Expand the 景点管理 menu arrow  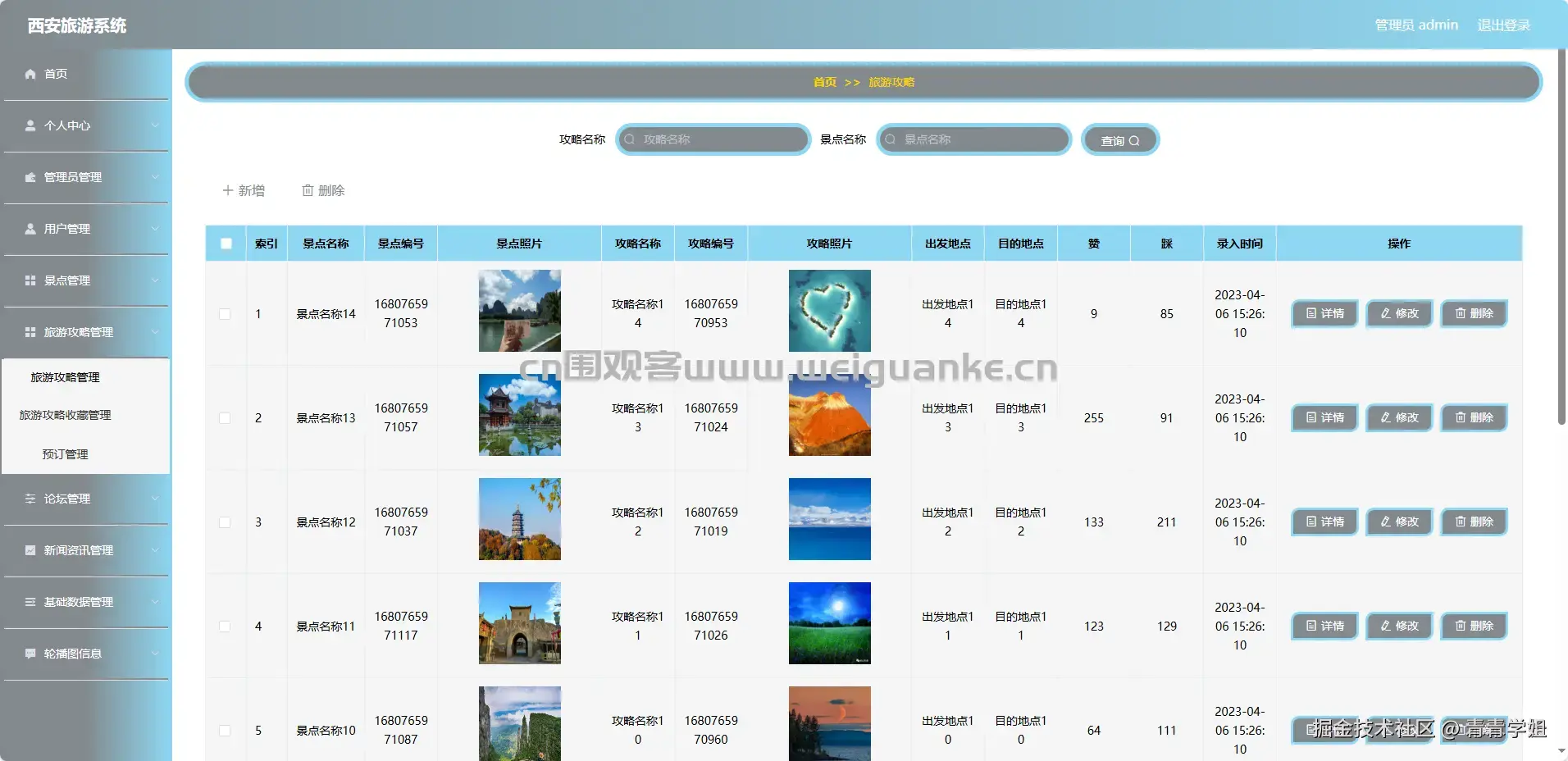[155, 280]
